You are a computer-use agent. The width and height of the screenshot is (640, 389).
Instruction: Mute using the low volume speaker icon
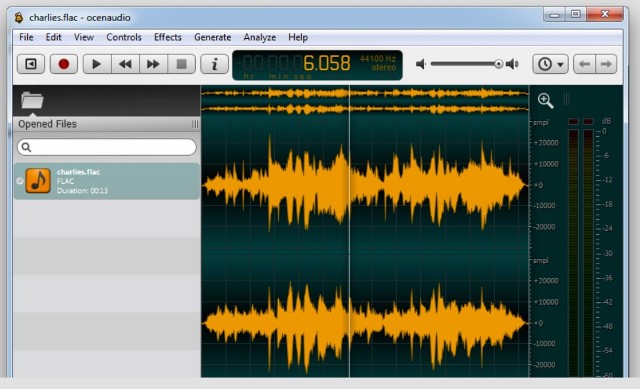(x=421, y=64)
